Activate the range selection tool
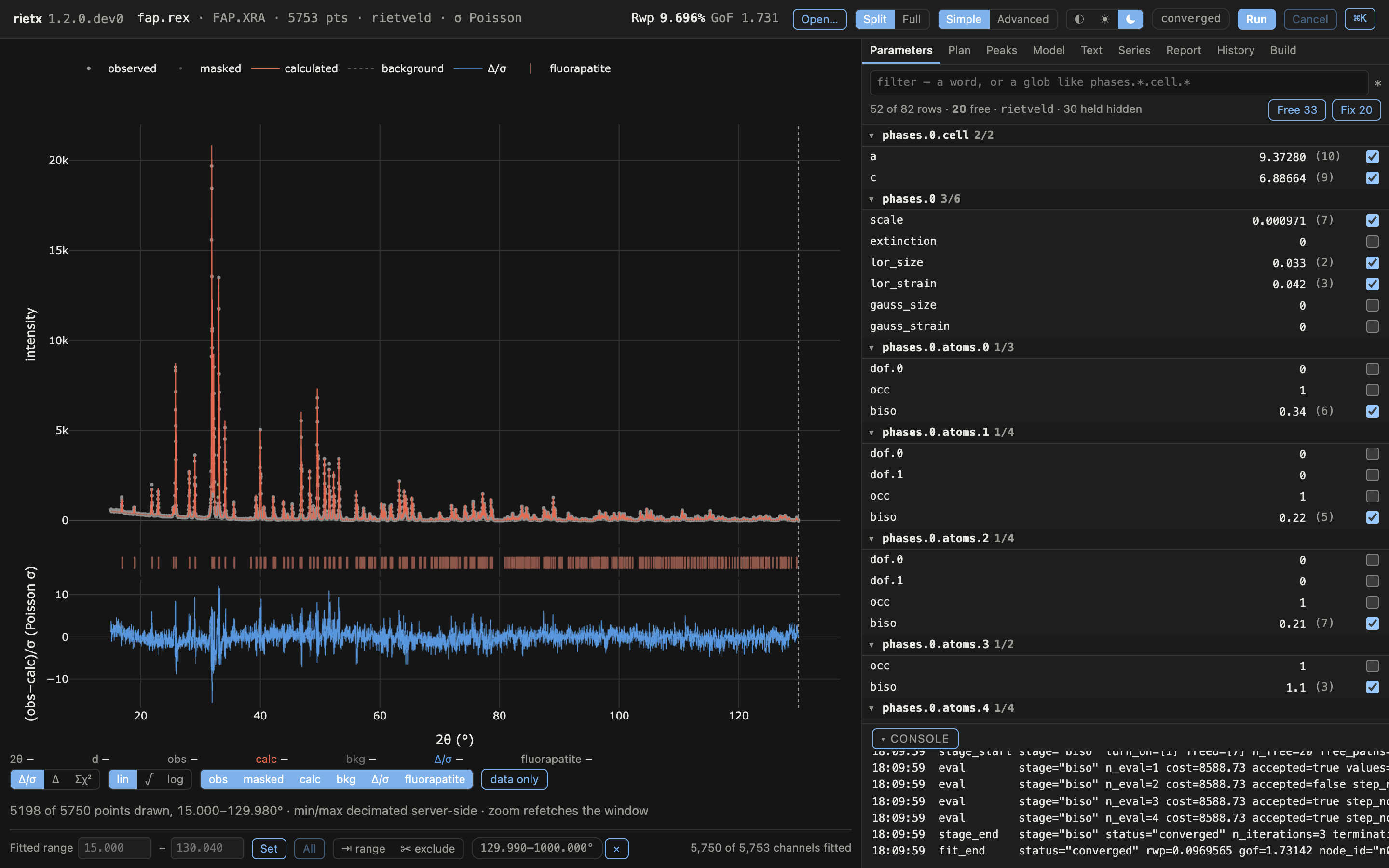 363,849
